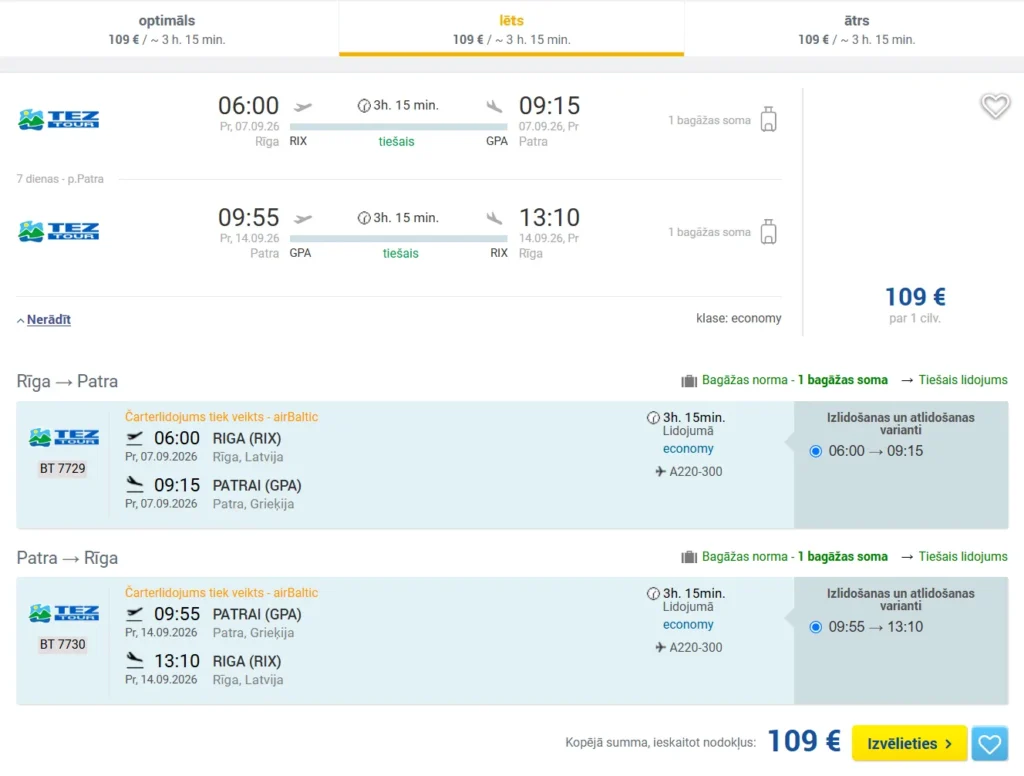Click the '1 bagāžas soma' text on 06:00 flight

709,120
